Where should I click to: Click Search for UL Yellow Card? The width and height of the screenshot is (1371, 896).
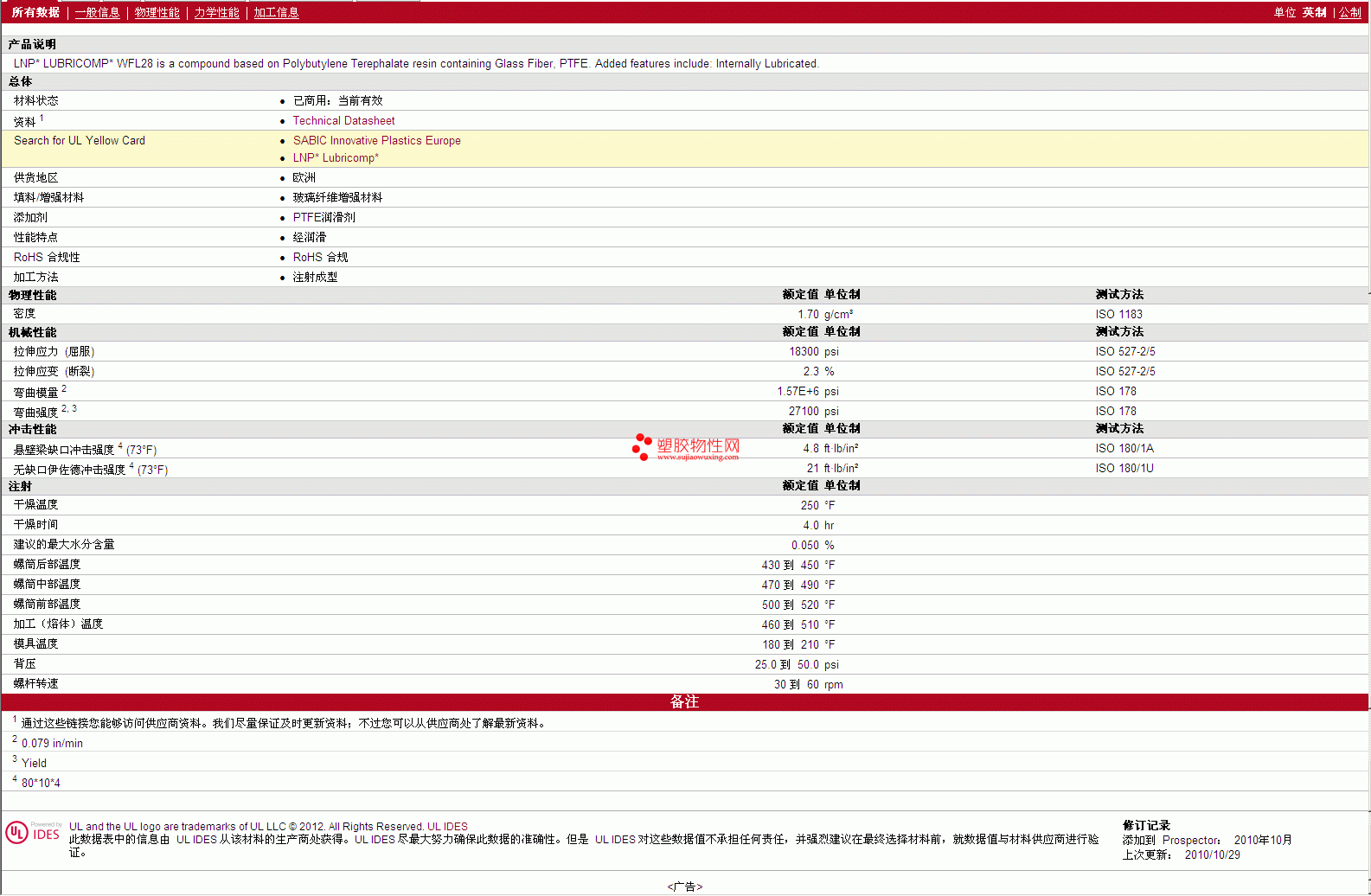point(80,141)
